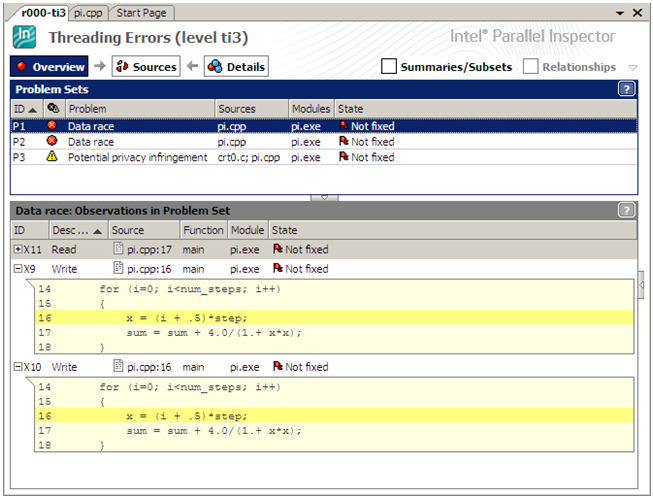The image size is (653, 498).
Task: Open the Details view button
Action: 236,67
